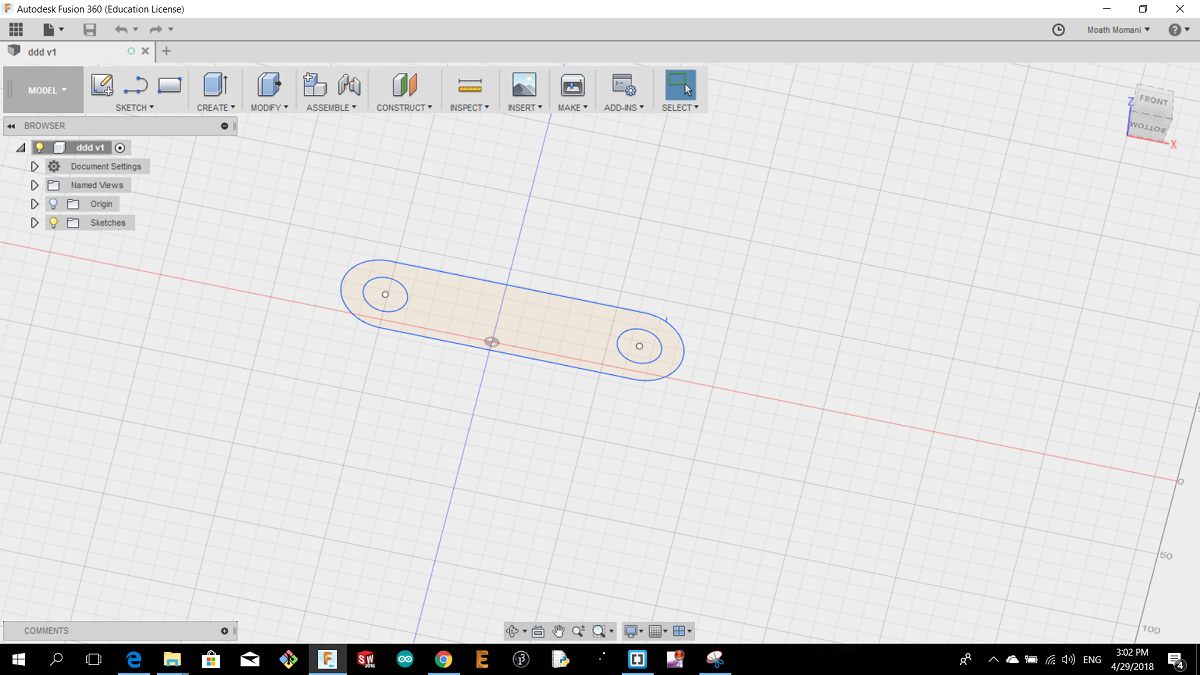1200x675 pixels.
Task: Activate the Select tool icon
Action: [680, 85]
